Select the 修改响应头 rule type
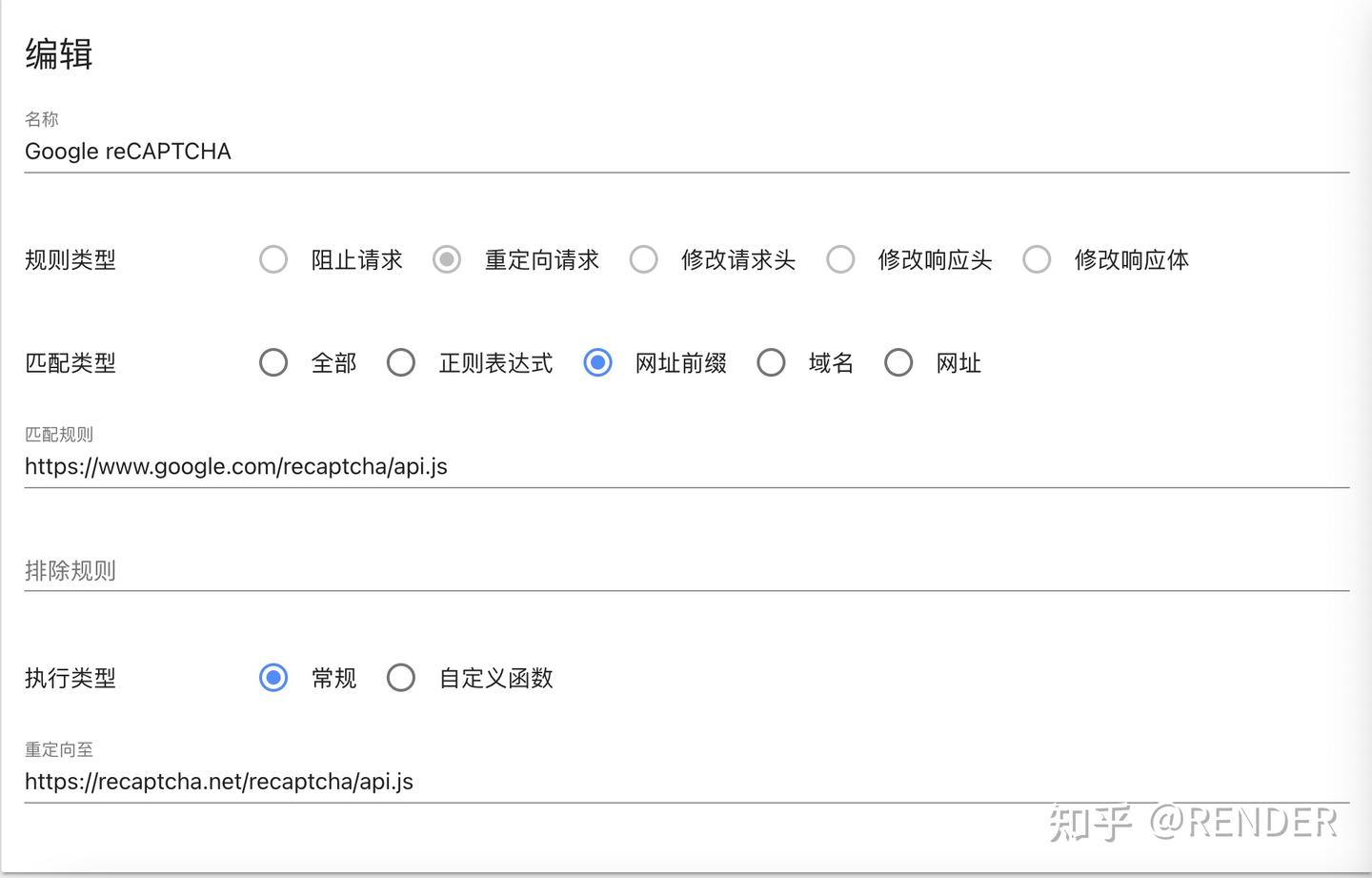Image resolution: width=1372 pixels, height=878 pixels. point(841,259)
